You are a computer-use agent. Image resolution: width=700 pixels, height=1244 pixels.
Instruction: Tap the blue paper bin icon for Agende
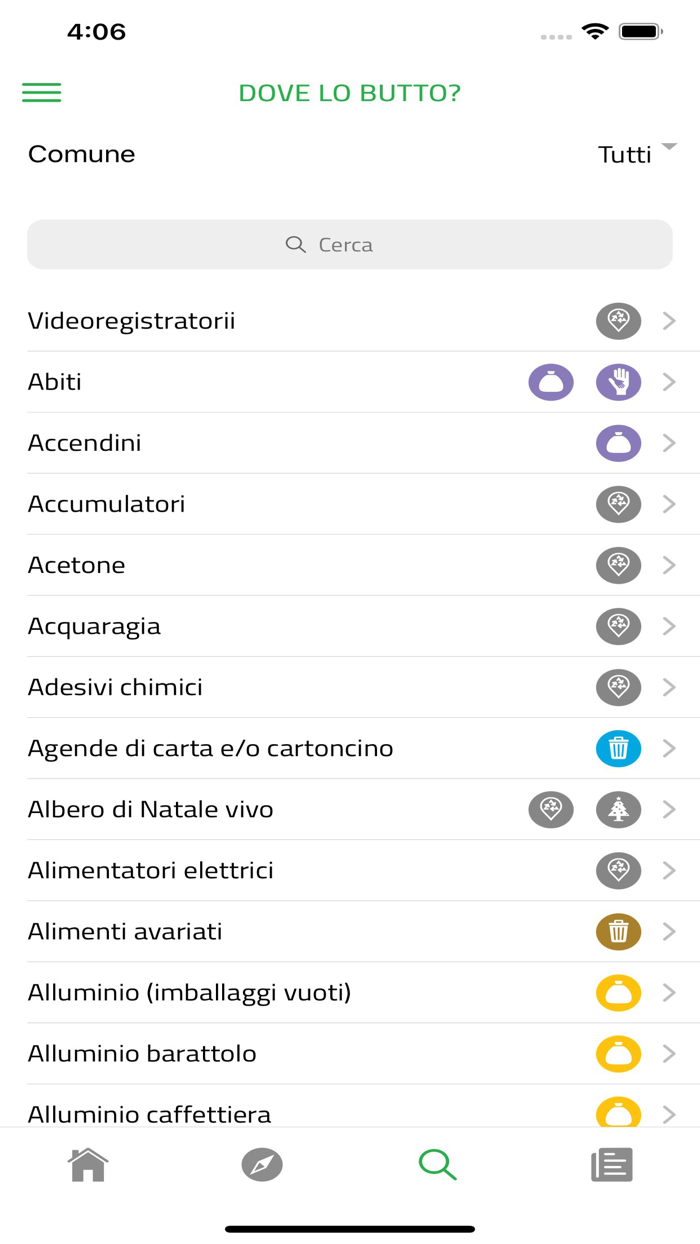[618, 748]
